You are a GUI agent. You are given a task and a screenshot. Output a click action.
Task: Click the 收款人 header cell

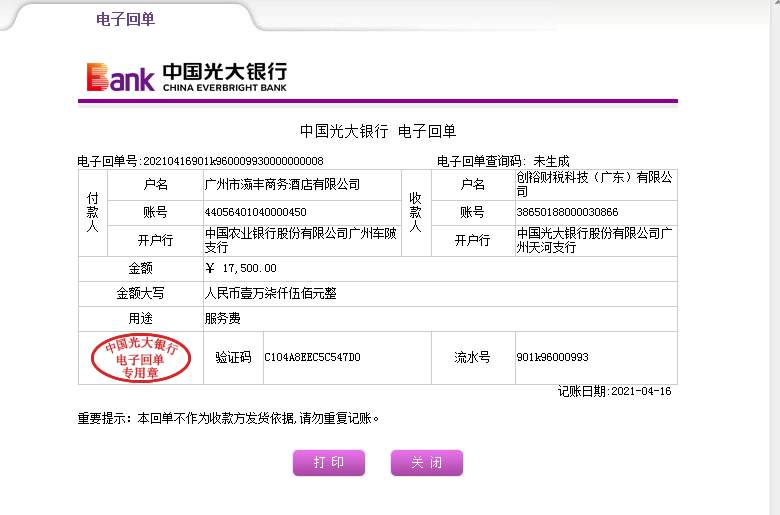(x=416, y=213)
